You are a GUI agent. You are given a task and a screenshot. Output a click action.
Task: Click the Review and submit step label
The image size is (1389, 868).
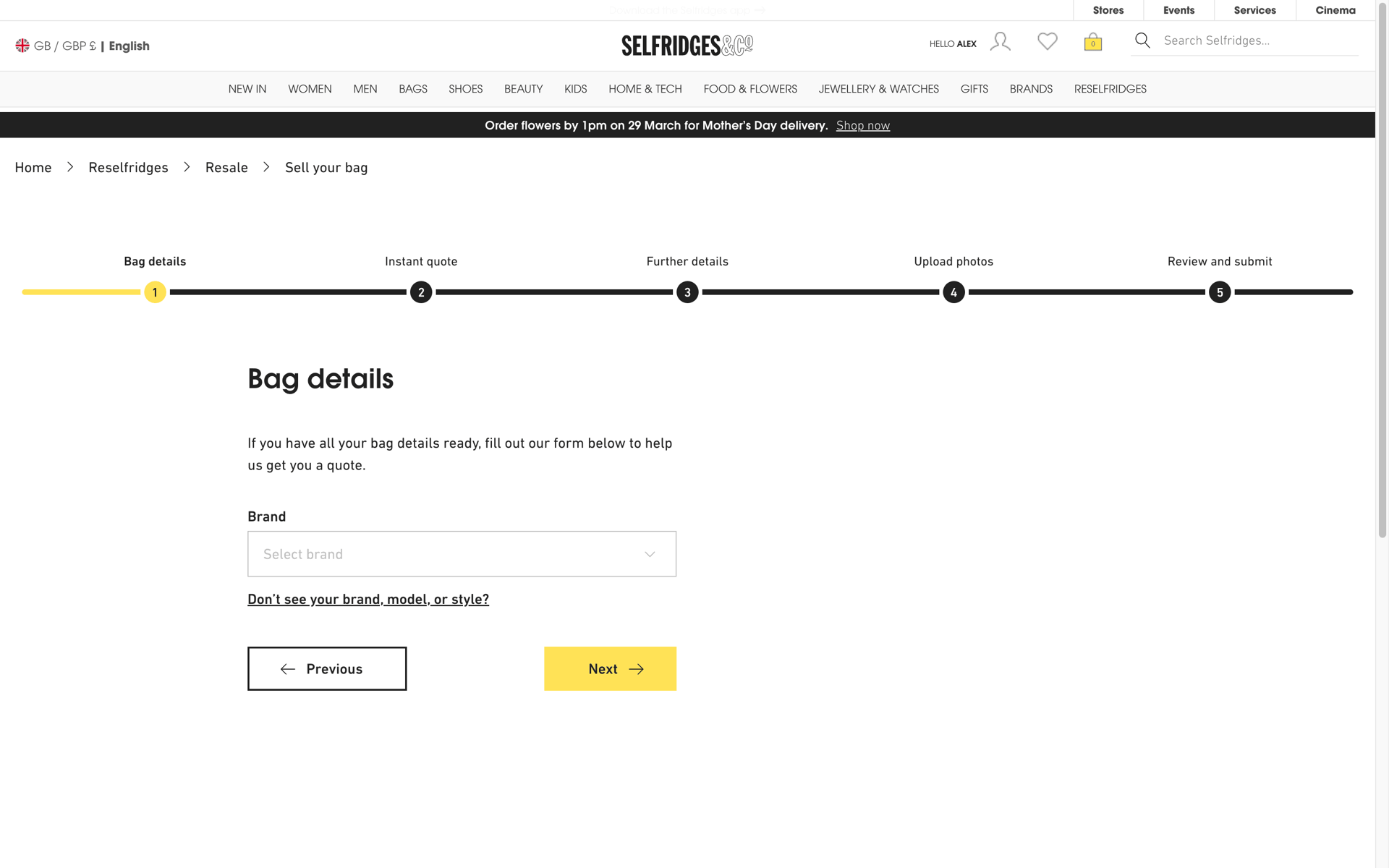1220,261
